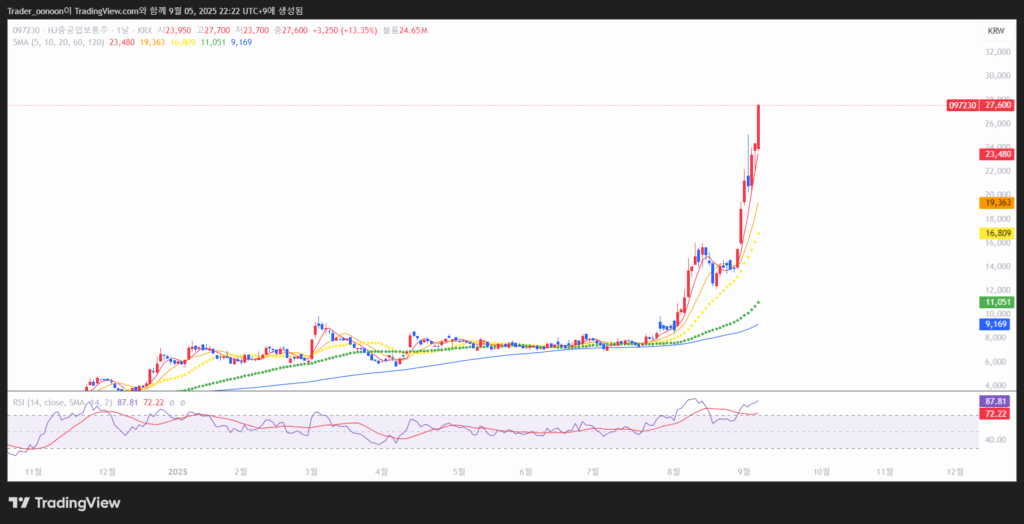Select the SMA (5, 10, 20, 60, 120) indicator legend
This screenshot has height=524, width=1024.
pos(58,43)
